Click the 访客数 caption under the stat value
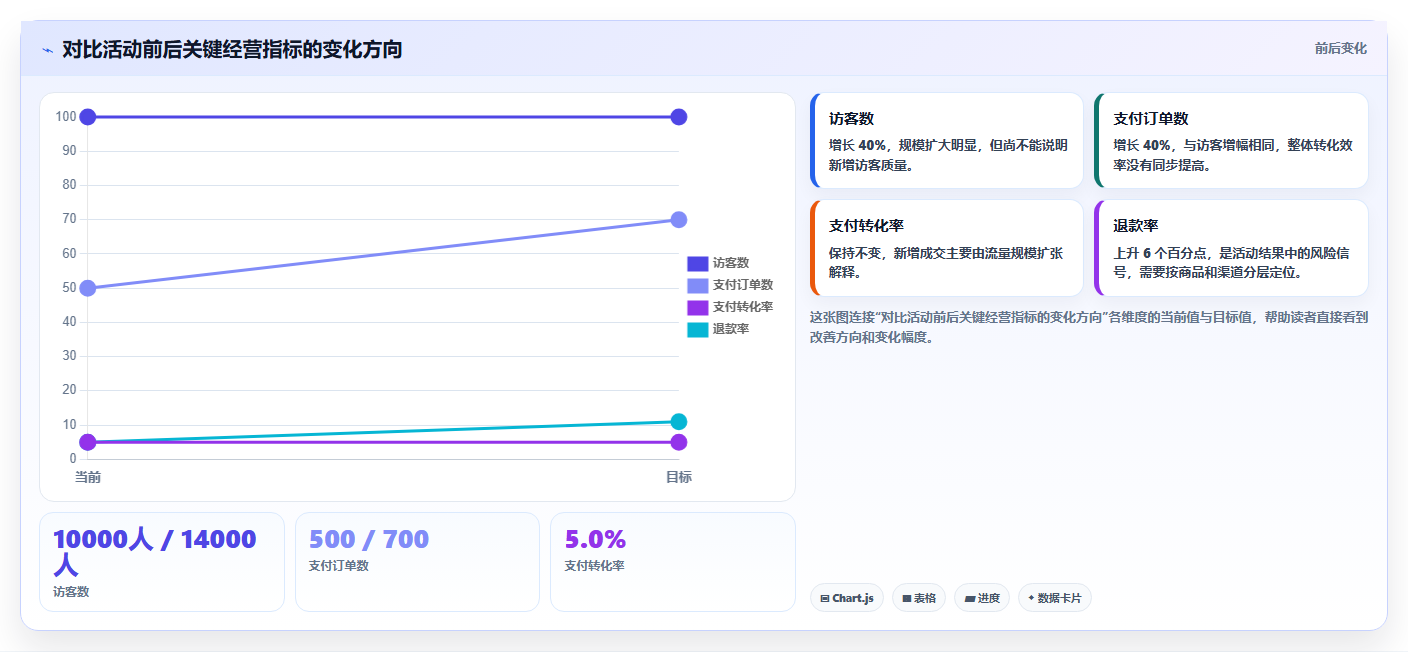This screenshot has width=1408, height=652. tap(71, 592)
